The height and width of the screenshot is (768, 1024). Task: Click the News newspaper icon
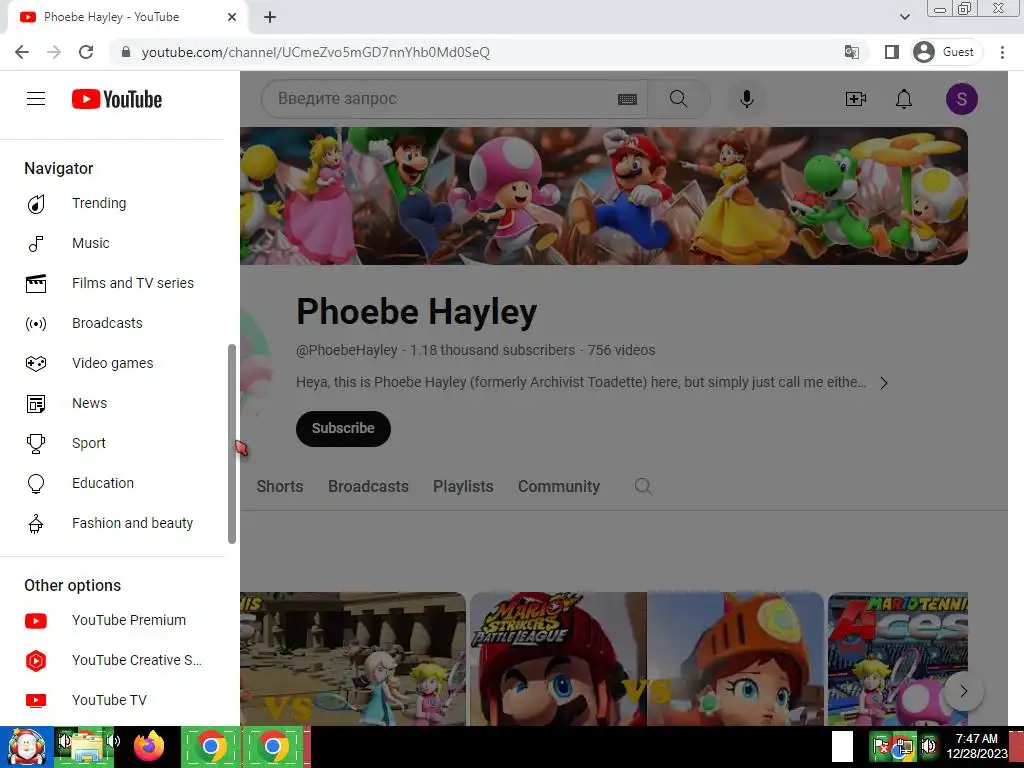click(x=36, y=404)
